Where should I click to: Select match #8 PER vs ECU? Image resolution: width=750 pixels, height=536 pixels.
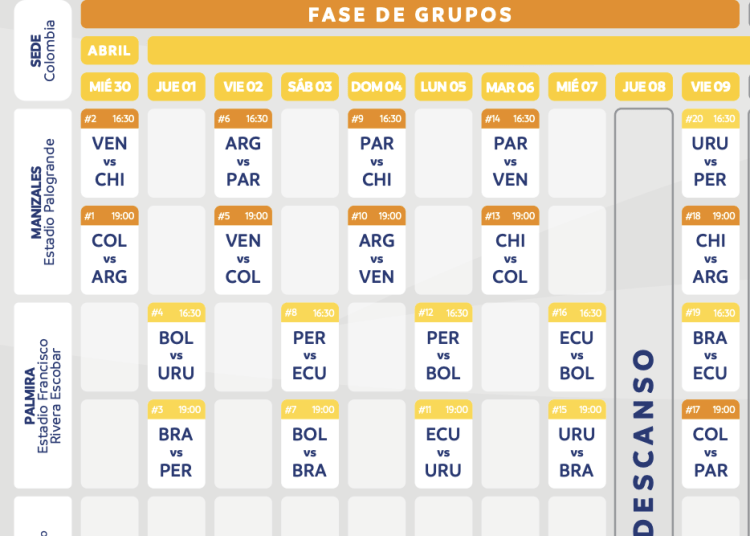310,348
